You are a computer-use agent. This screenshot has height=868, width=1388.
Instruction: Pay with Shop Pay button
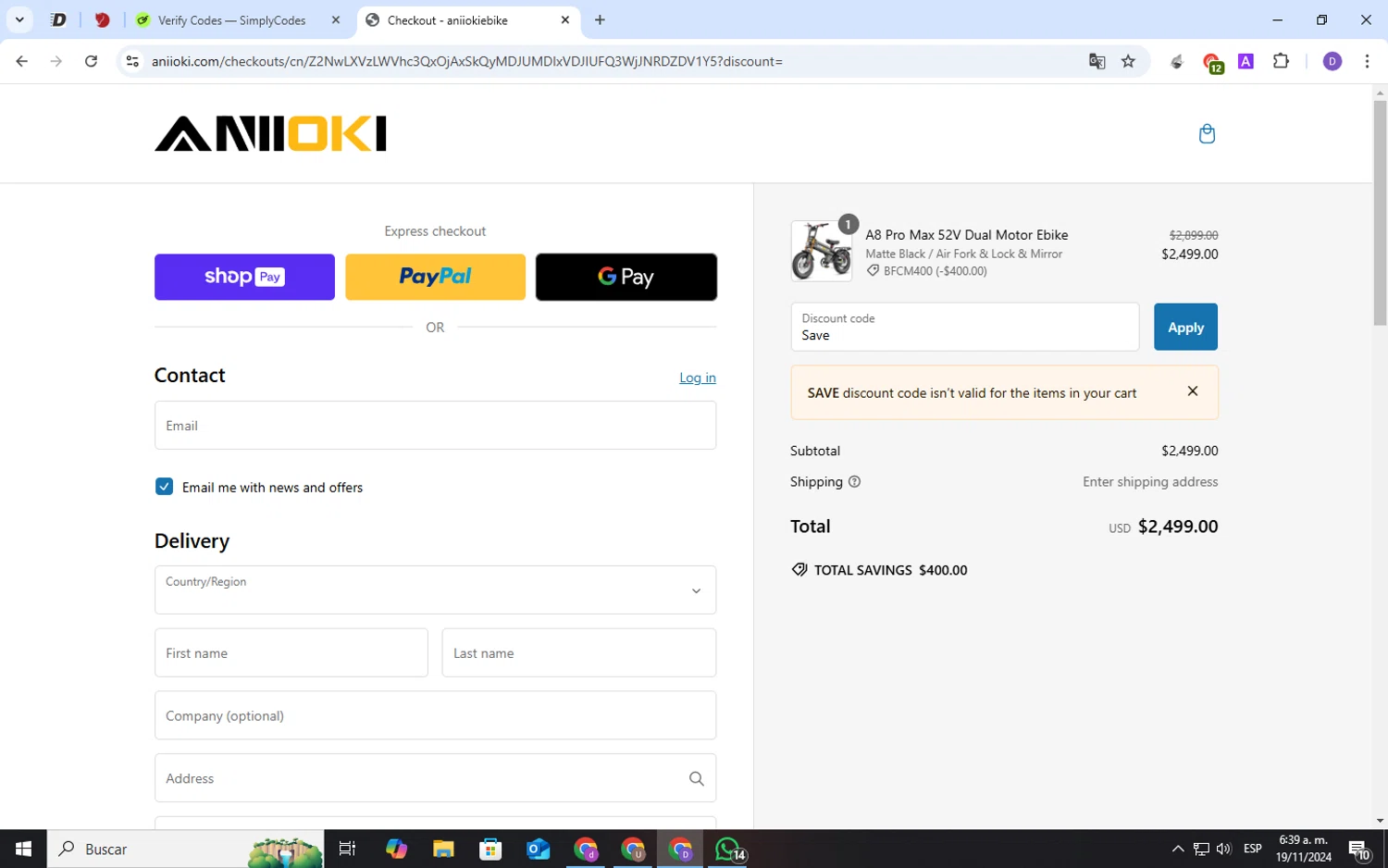[244, 277]
